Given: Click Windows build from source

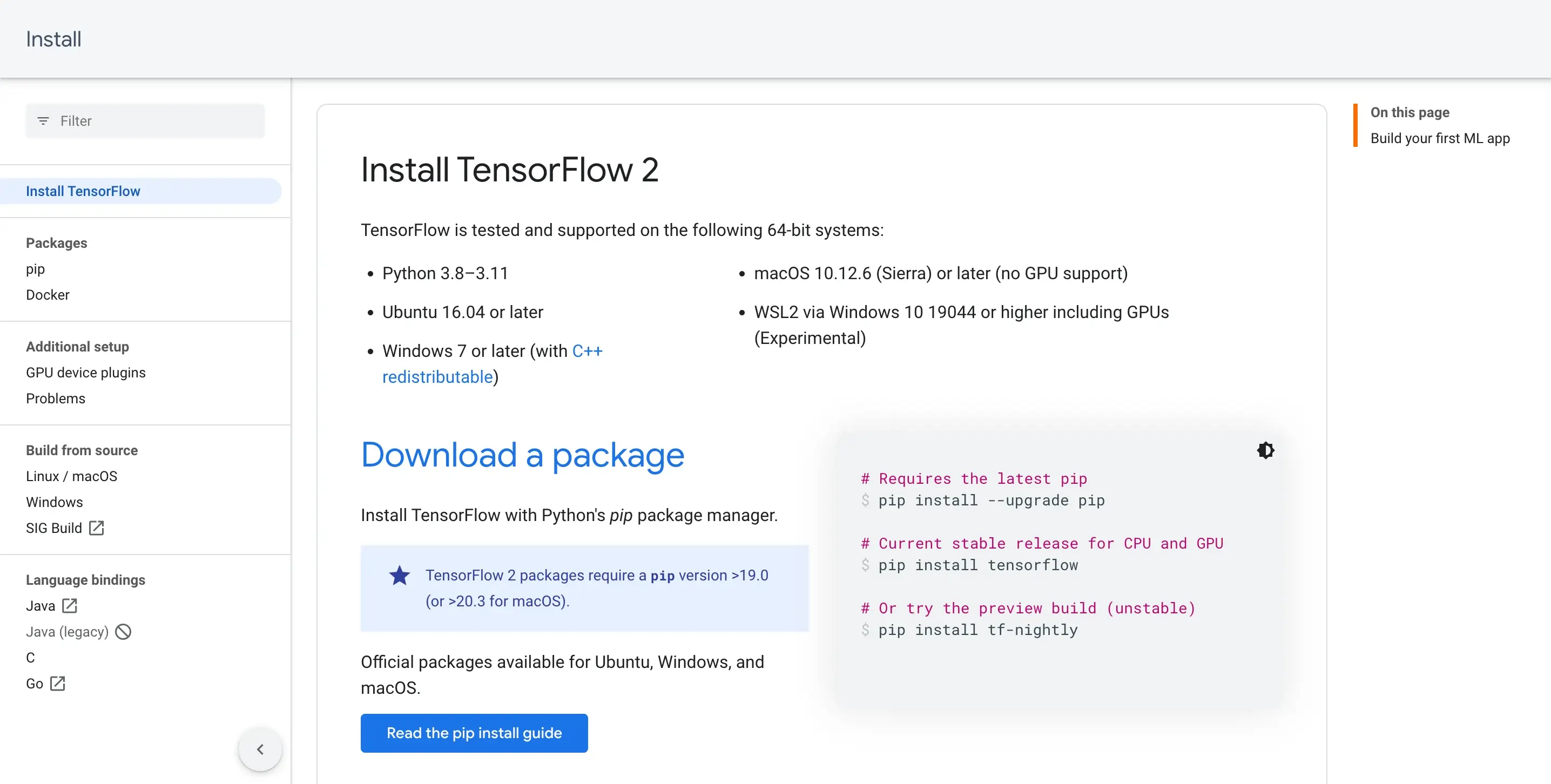Looking at the screenshot, I should click(55, 502).
